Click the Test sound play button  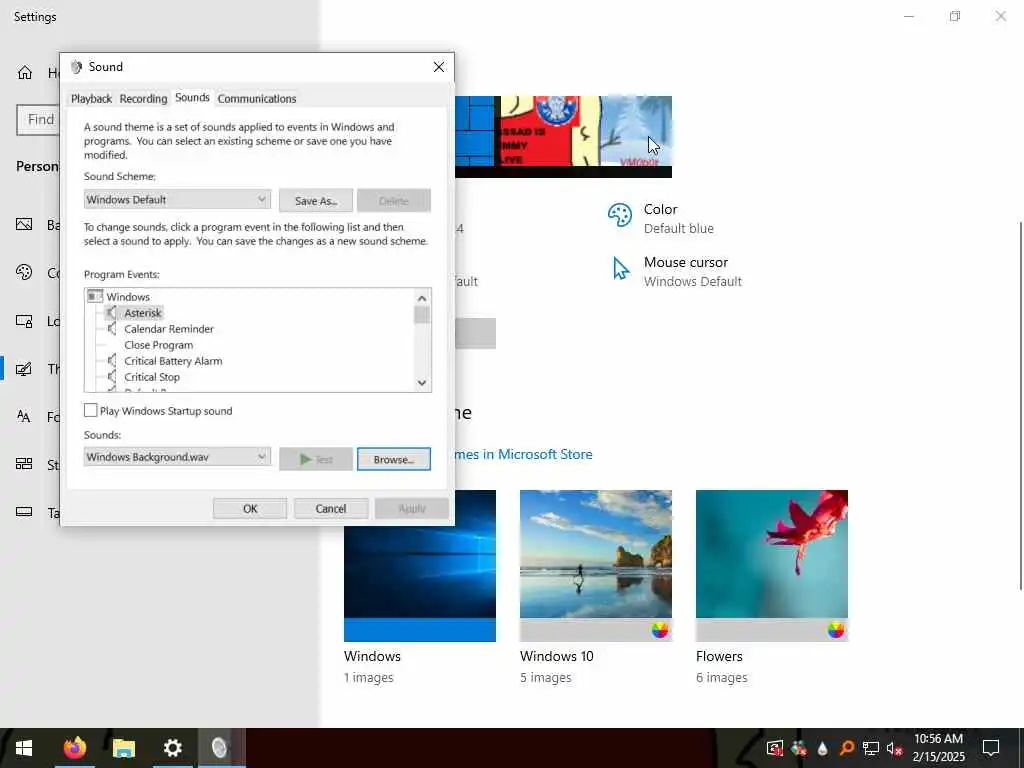pyautogui.click(x=316, y=459)
